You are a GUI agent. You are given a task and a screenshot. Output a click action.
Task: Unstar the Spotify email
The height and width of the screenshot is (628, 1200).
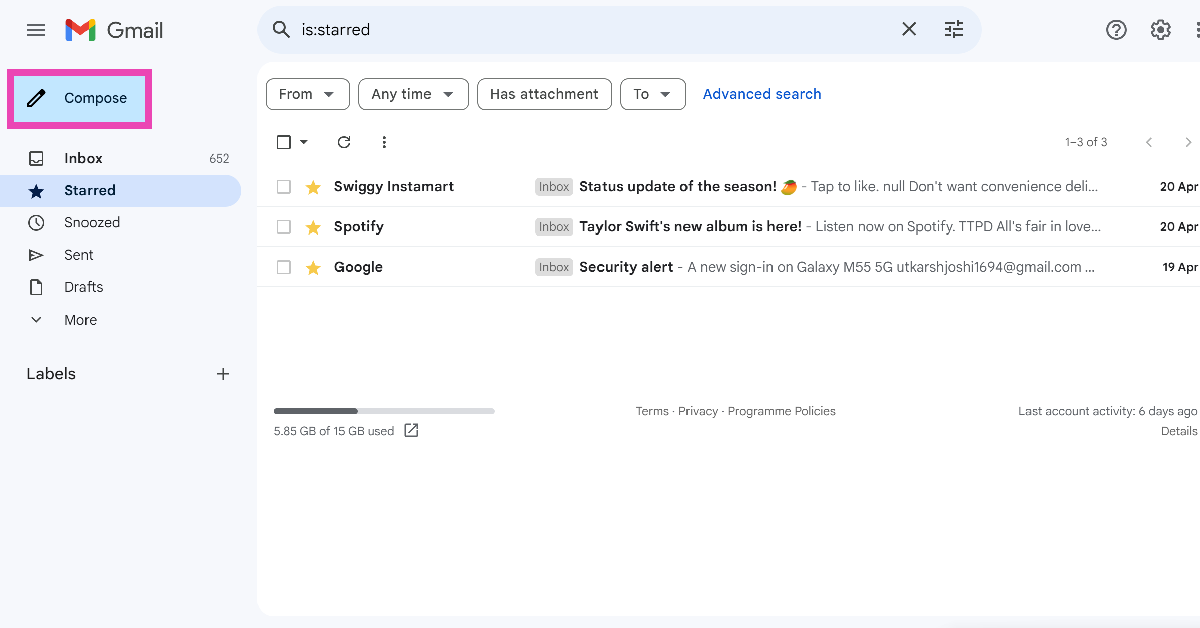click(x=313, y=227)
